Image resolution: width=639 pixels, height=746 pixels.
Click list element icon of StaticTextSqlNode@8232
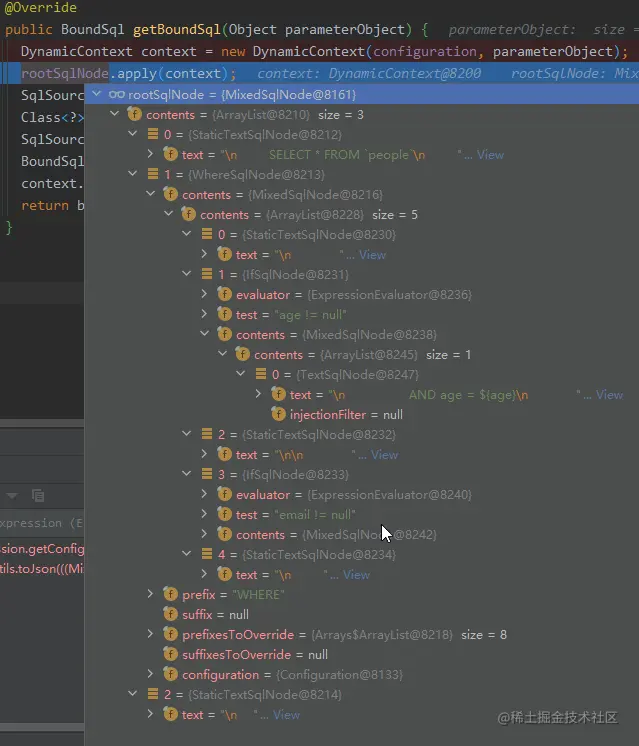pos(206,434)
